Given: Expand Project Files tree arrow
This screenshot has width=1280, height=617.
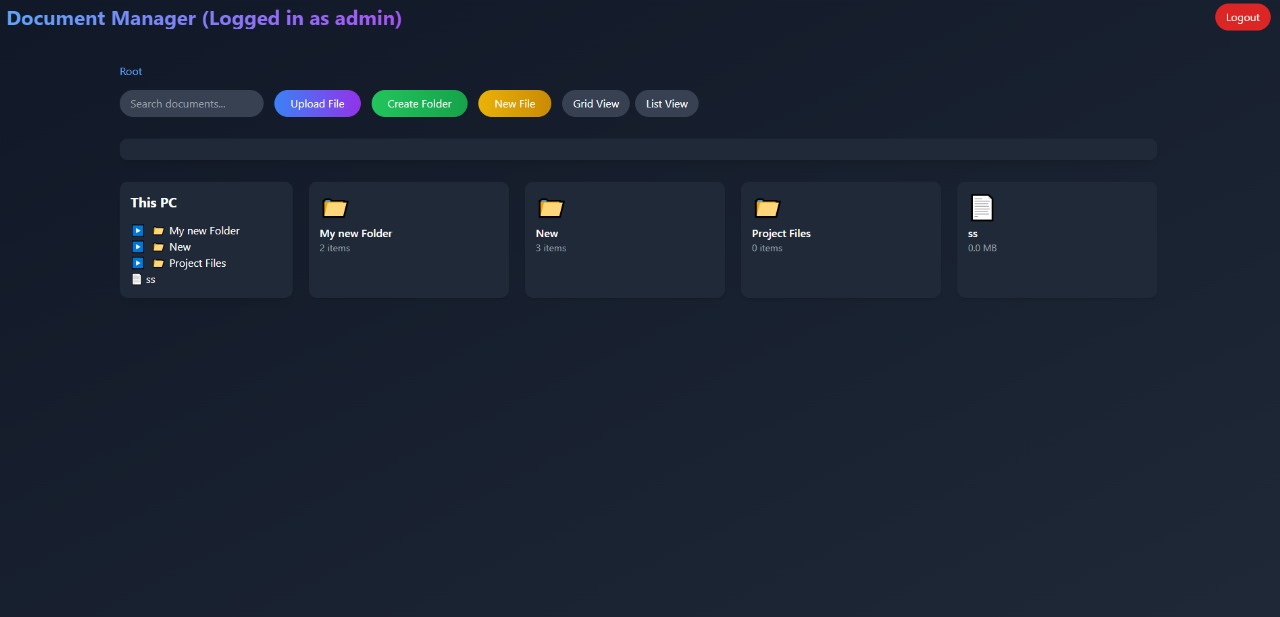Looking at the screenshot, I should (x=138, y=264).
